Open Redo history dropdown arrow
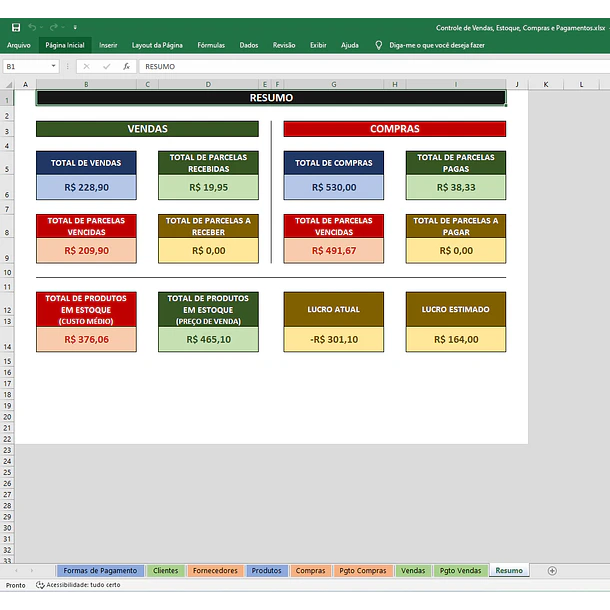 click(x=63, y=27)
